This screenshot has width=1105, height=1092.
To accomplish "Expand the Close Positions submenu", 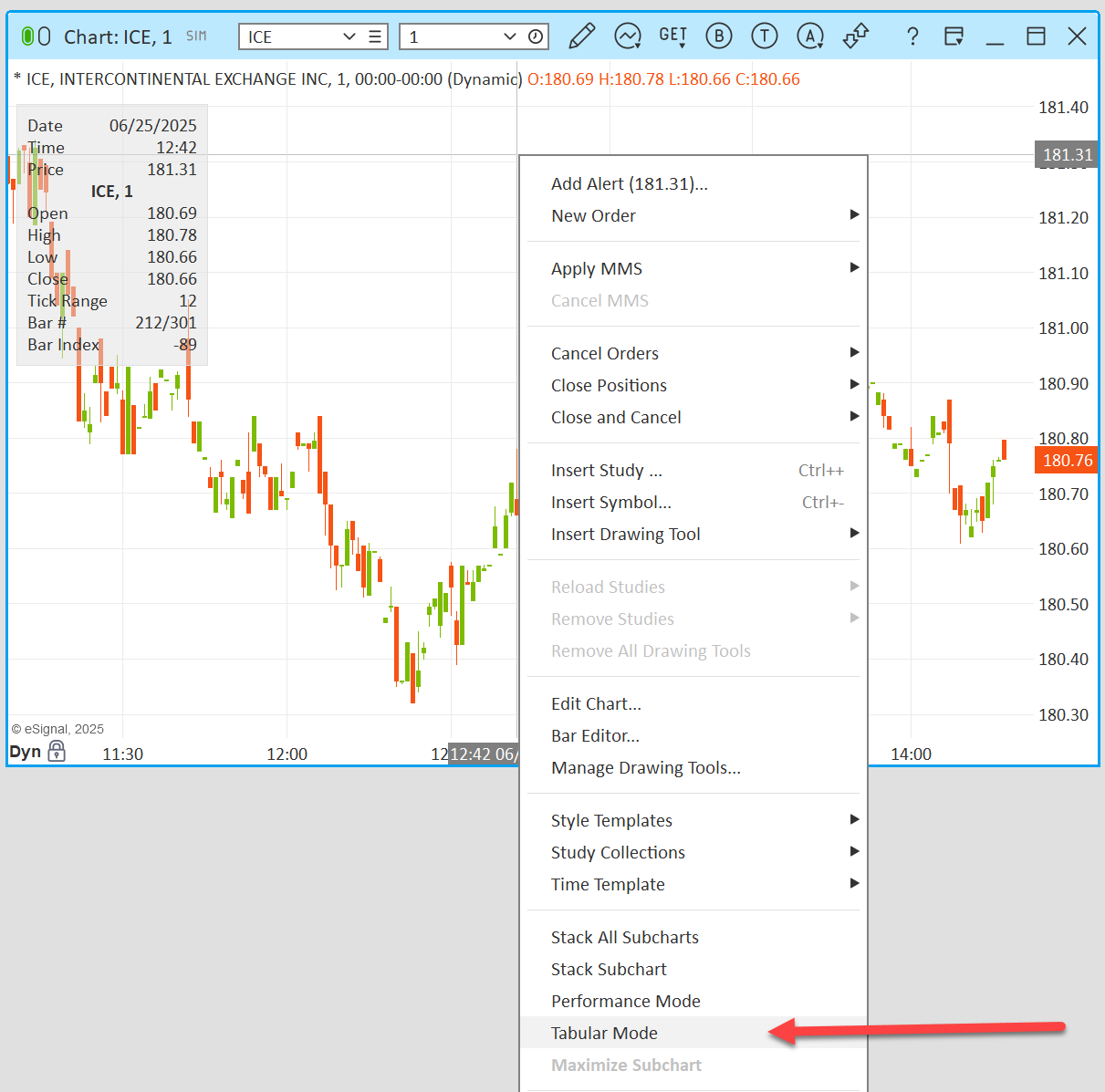I will click(x=693, y=386).
